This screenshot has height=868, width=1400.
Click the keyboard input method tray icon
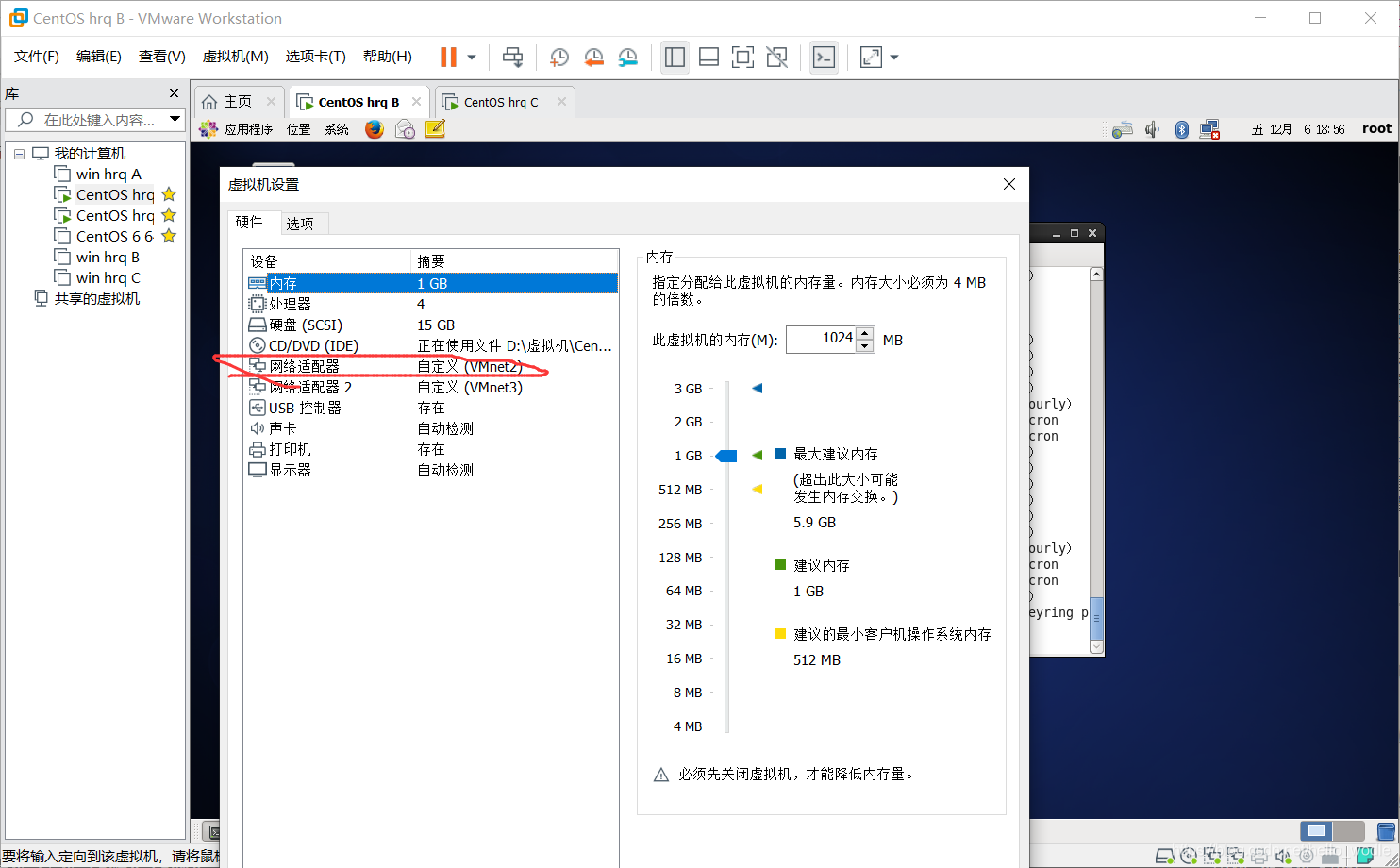pyautogui.click(x=1123, y=129)
